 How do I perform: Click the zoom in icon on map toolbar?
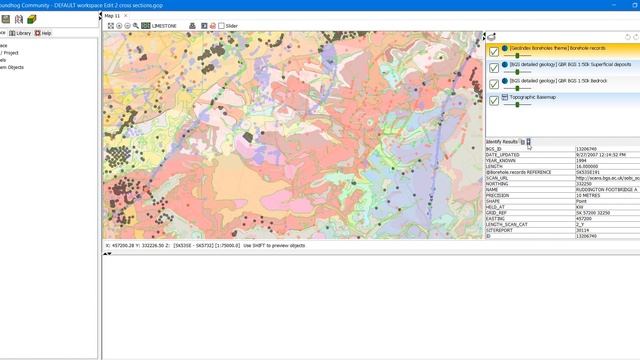pos(119,26)
